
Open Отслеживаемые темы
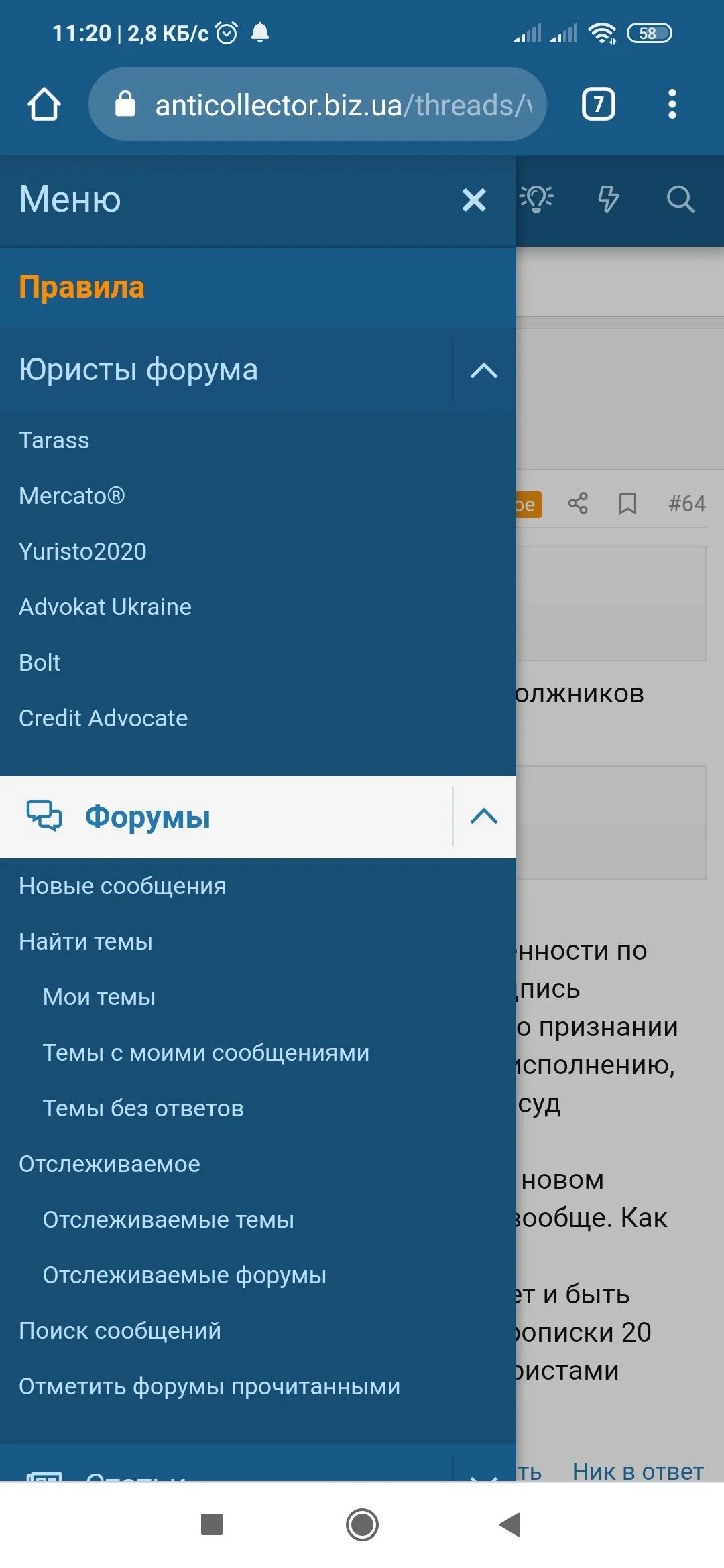coord(168,1220)
